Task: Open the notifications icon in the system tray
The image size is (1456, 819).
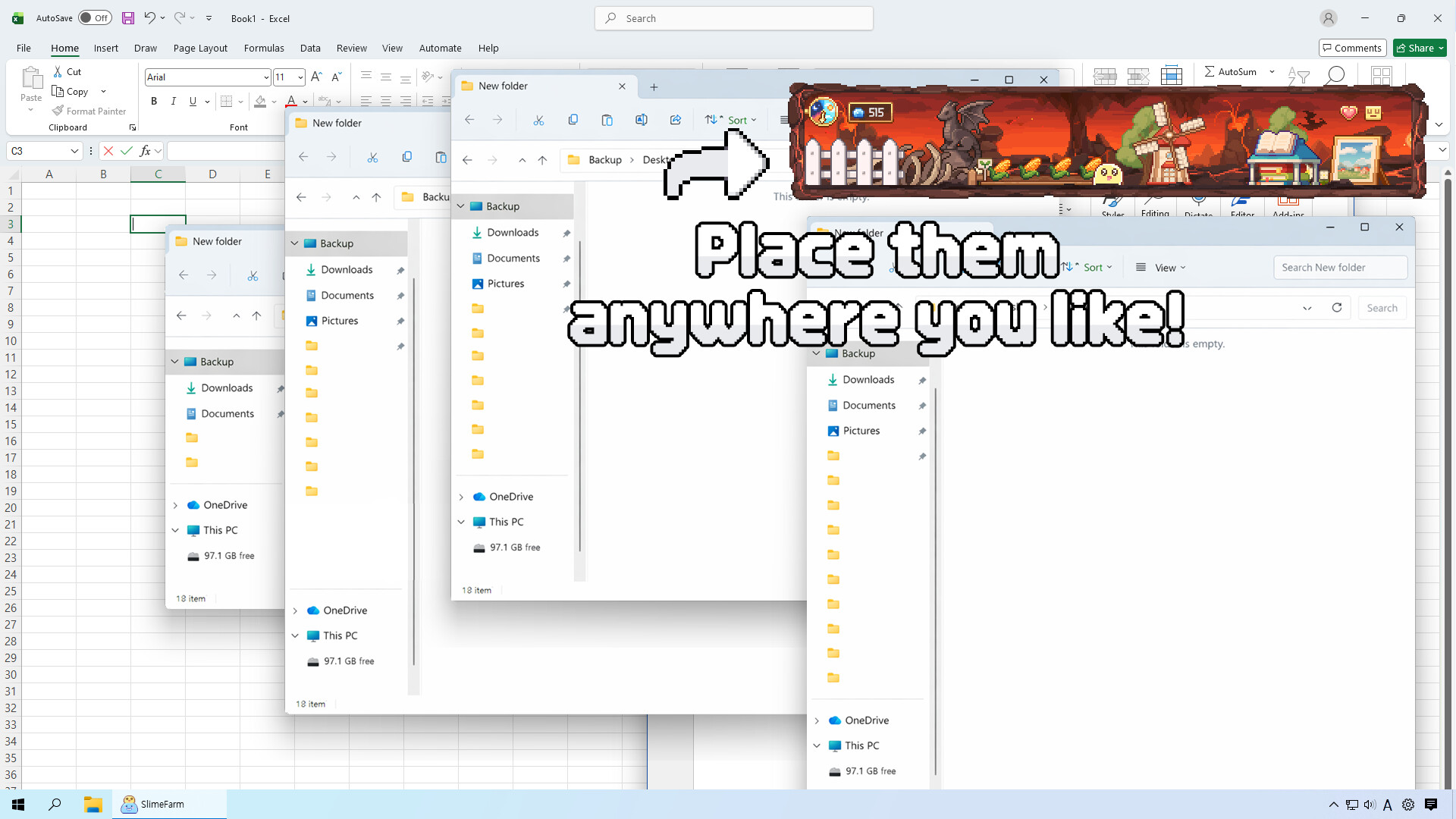Action: tap(1431, 805)
